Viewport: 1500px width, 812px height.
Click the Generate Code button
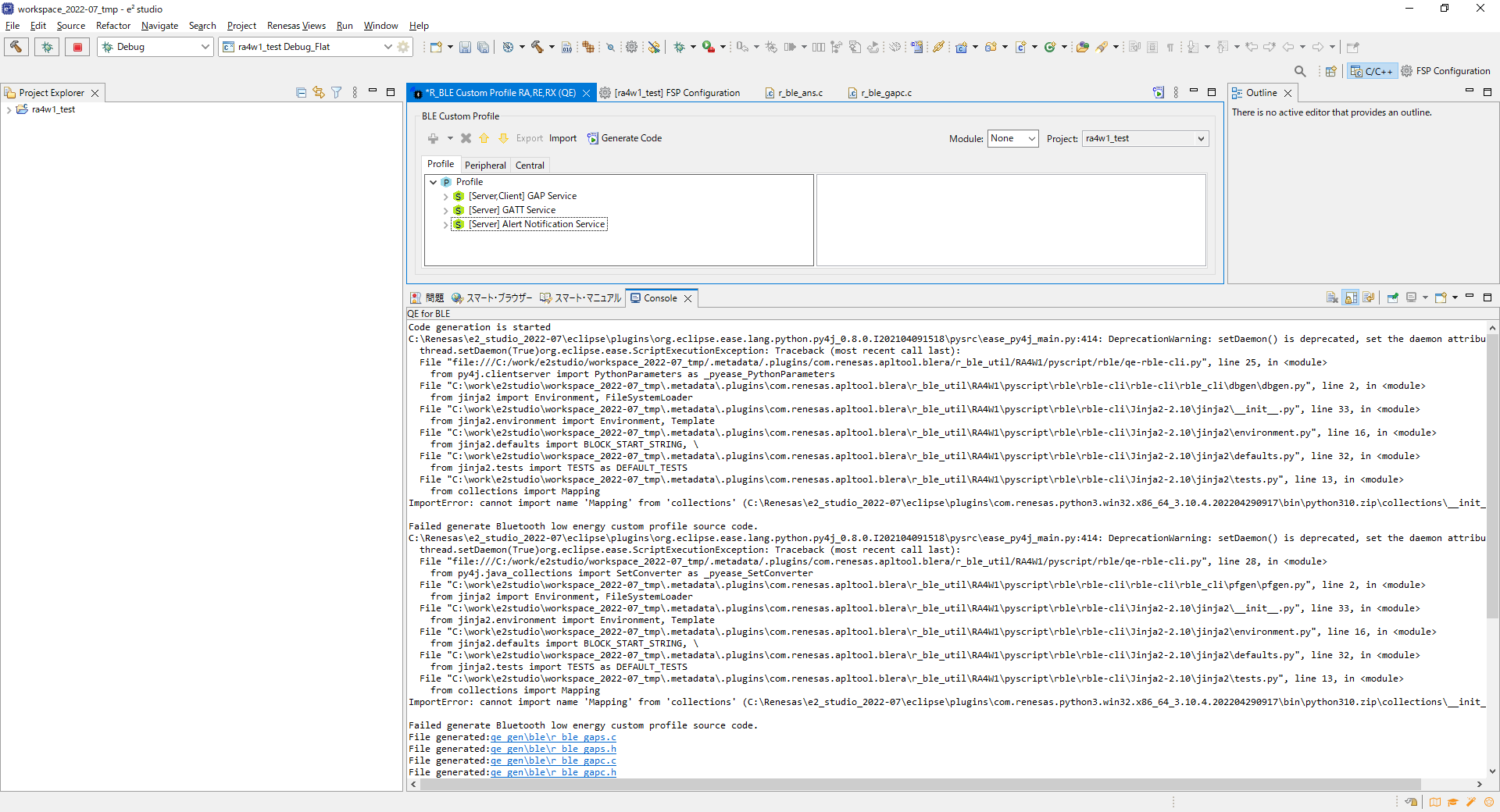pyautogui.click(x=624, y=138)
